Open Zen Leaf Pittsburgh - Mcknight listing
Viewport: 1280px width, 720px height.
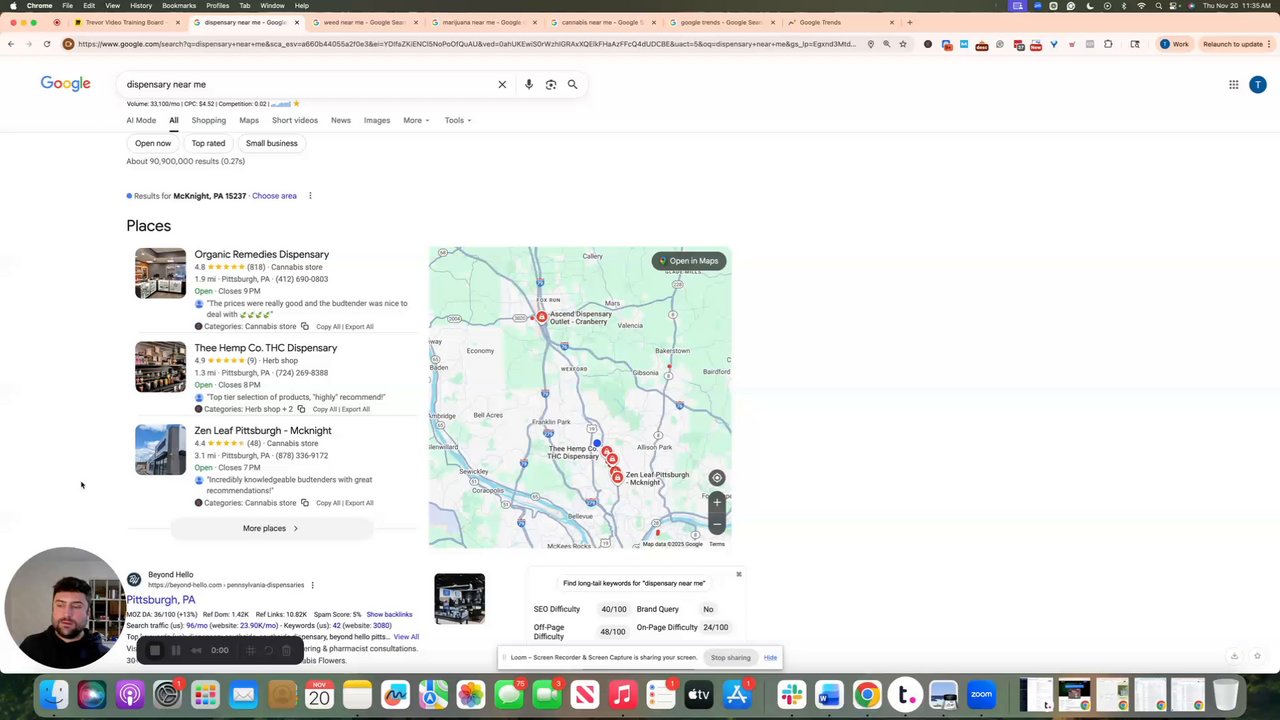(x=263, y=431)
